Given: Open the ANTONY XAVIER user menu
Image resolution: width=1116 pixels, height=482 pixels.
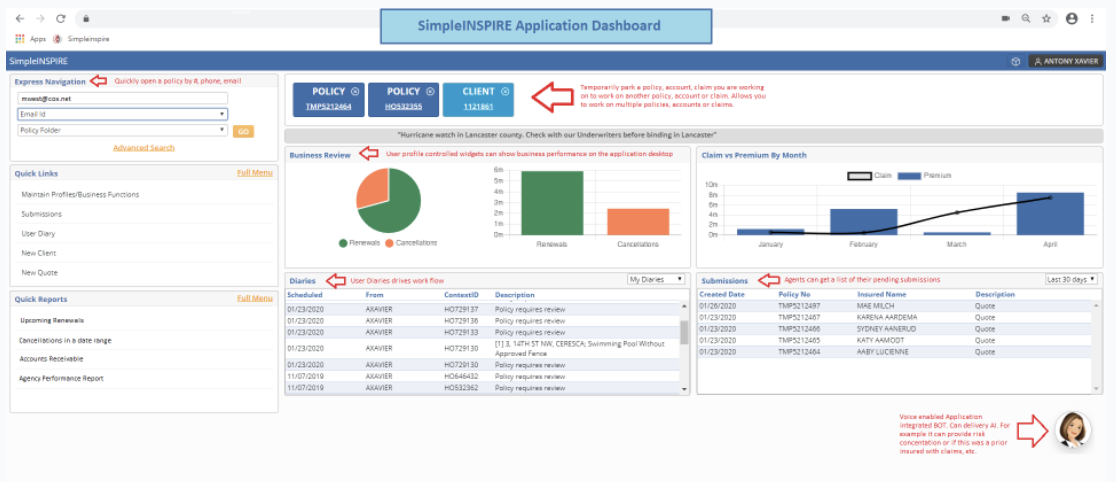Looking at the screenshot, I should pos(1066,62).
